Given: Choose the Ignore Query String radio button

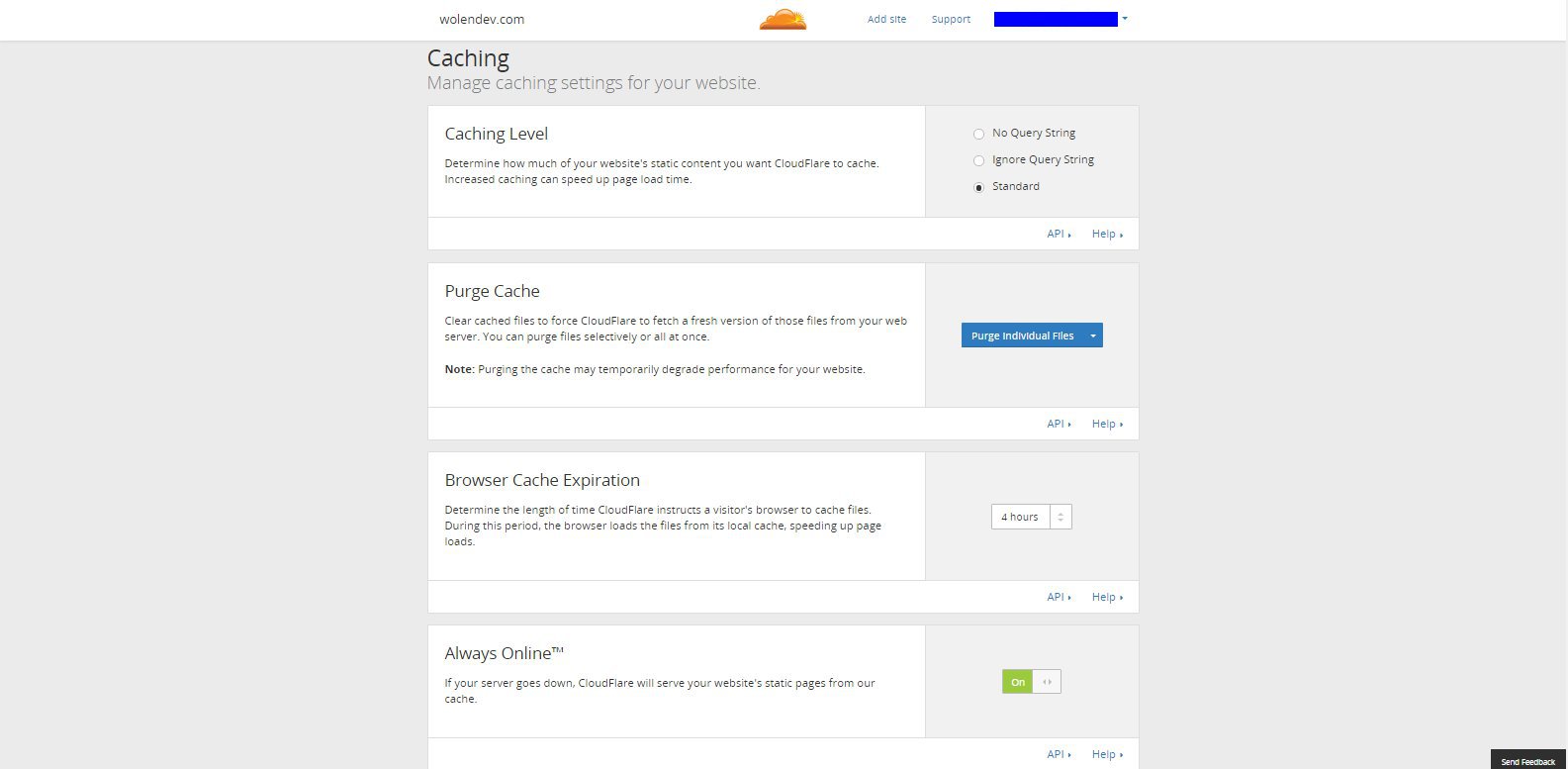Looking at the screenshot, I should [978, 160].
